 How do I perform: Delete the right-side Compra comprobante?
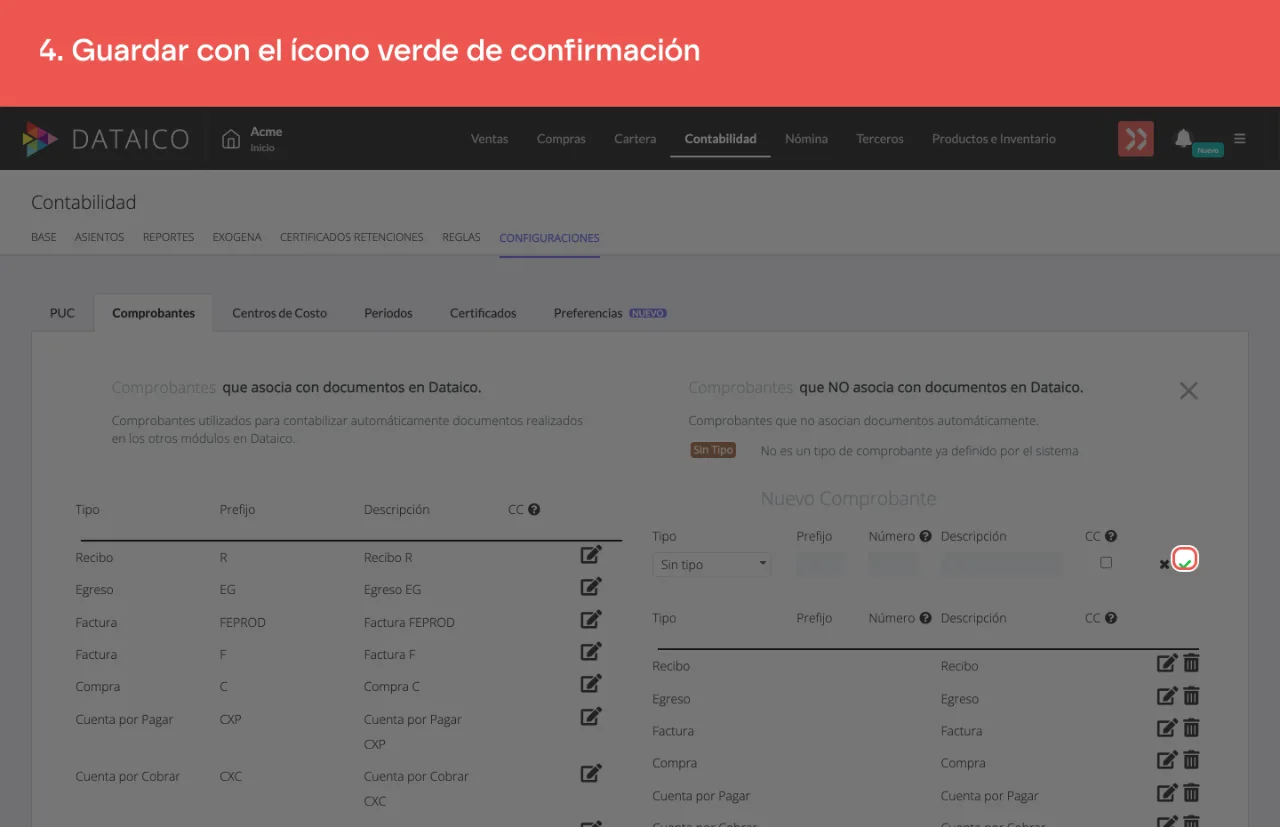pos(1191,760)
